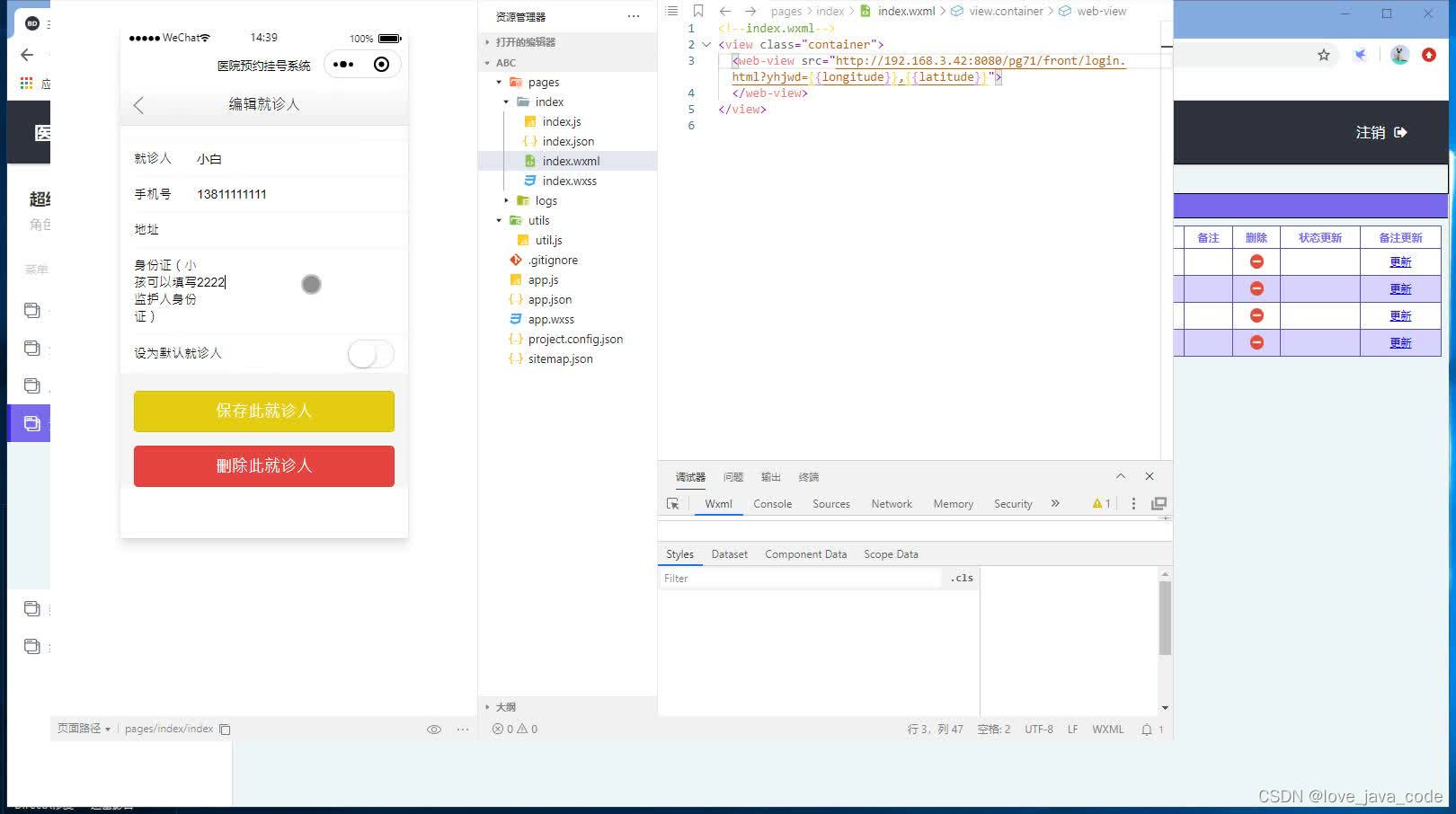Image resolution: width=1456 pixels, height=814 pixels.
Task: Switch to the Dataset pane tab
Action: [729, 554]
